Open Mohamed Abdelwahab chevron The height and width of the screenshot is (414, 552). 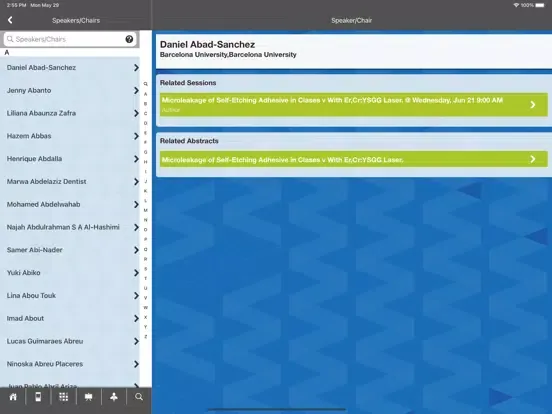[x=136, y=205]
